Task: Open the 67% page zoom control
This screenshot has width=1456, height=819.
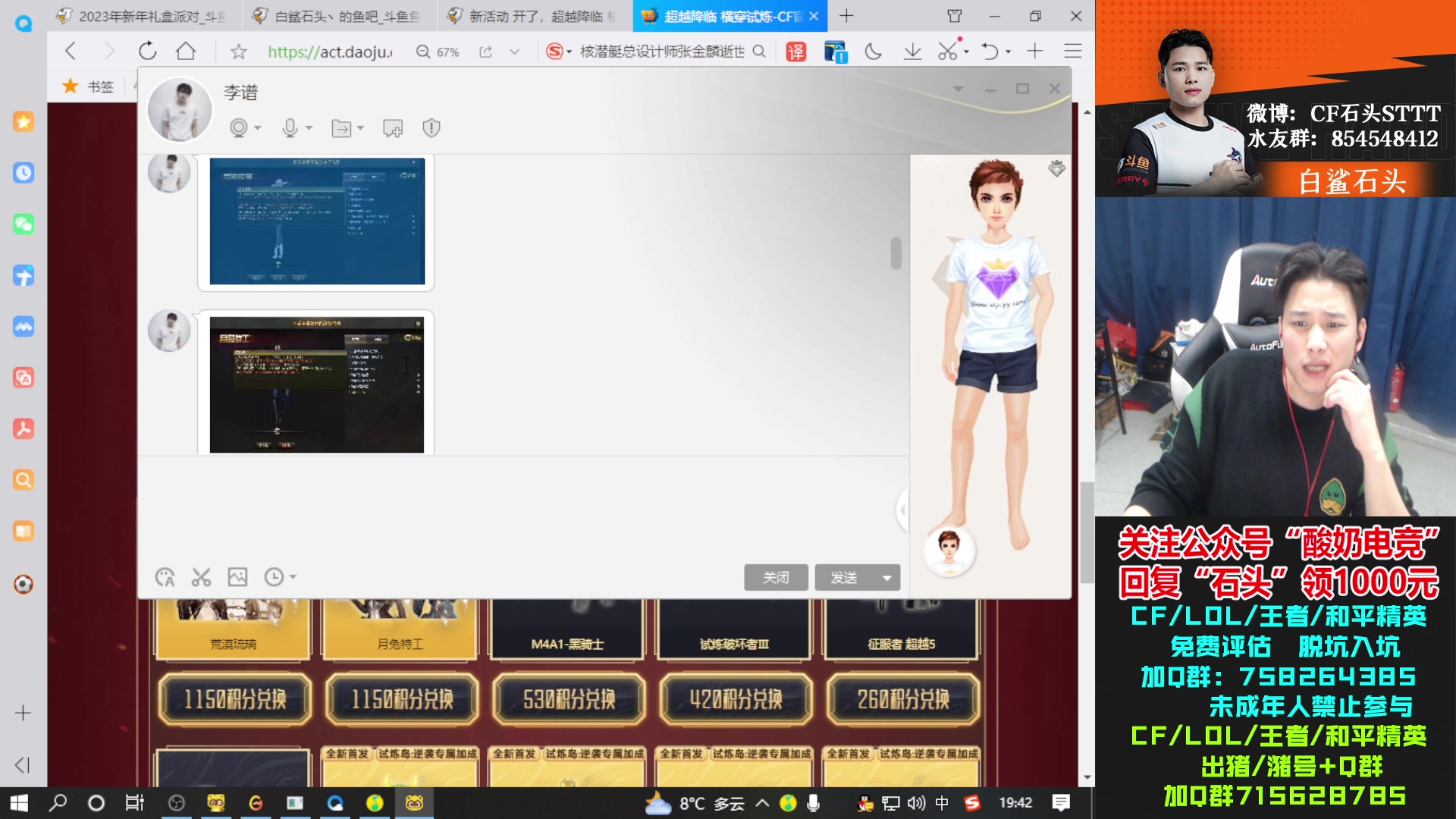Action: click(x=438, y=52)
